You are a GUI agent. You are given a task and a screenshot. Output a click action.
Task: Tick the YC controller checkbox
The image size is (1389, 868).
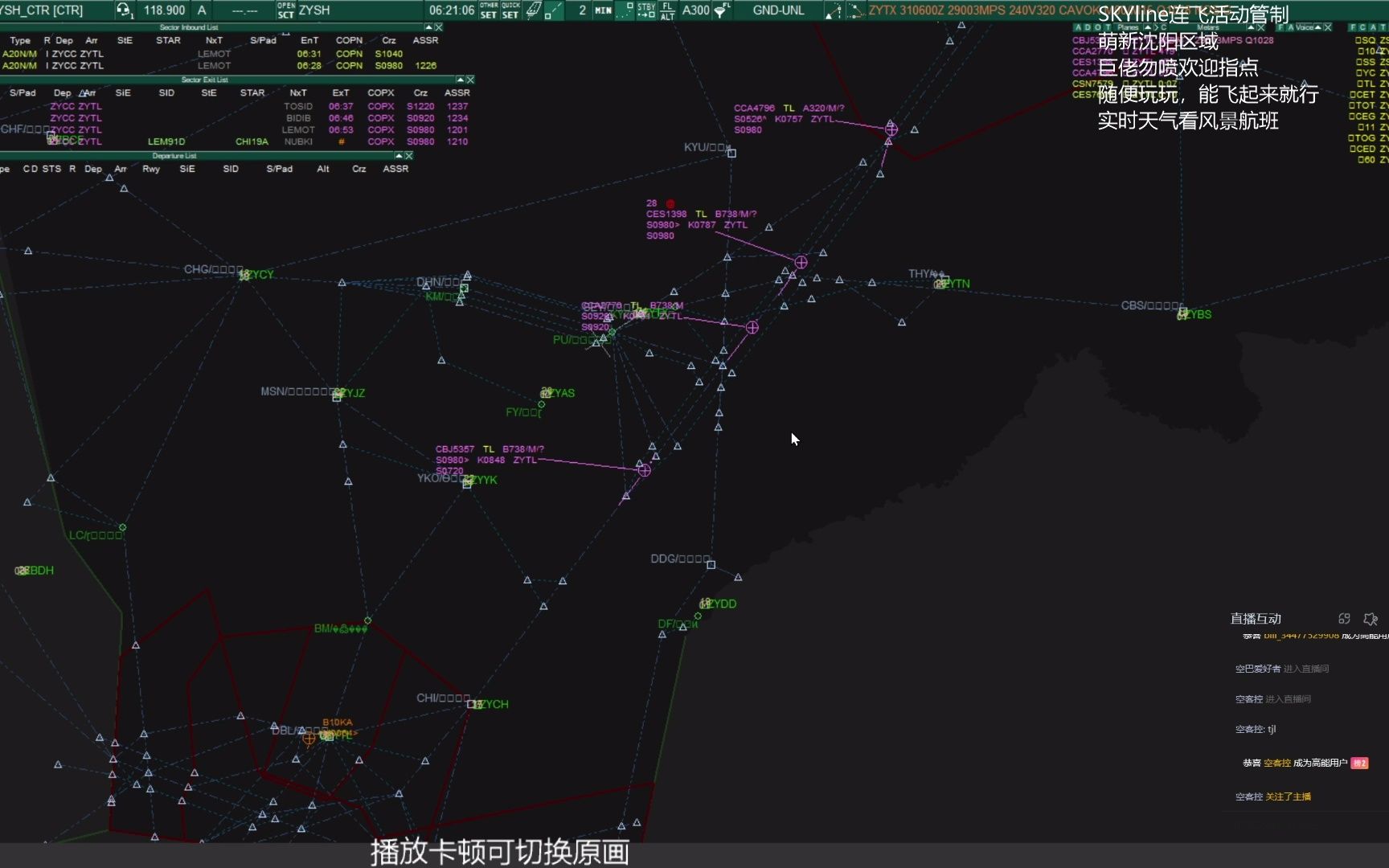tap(1358, 72)
